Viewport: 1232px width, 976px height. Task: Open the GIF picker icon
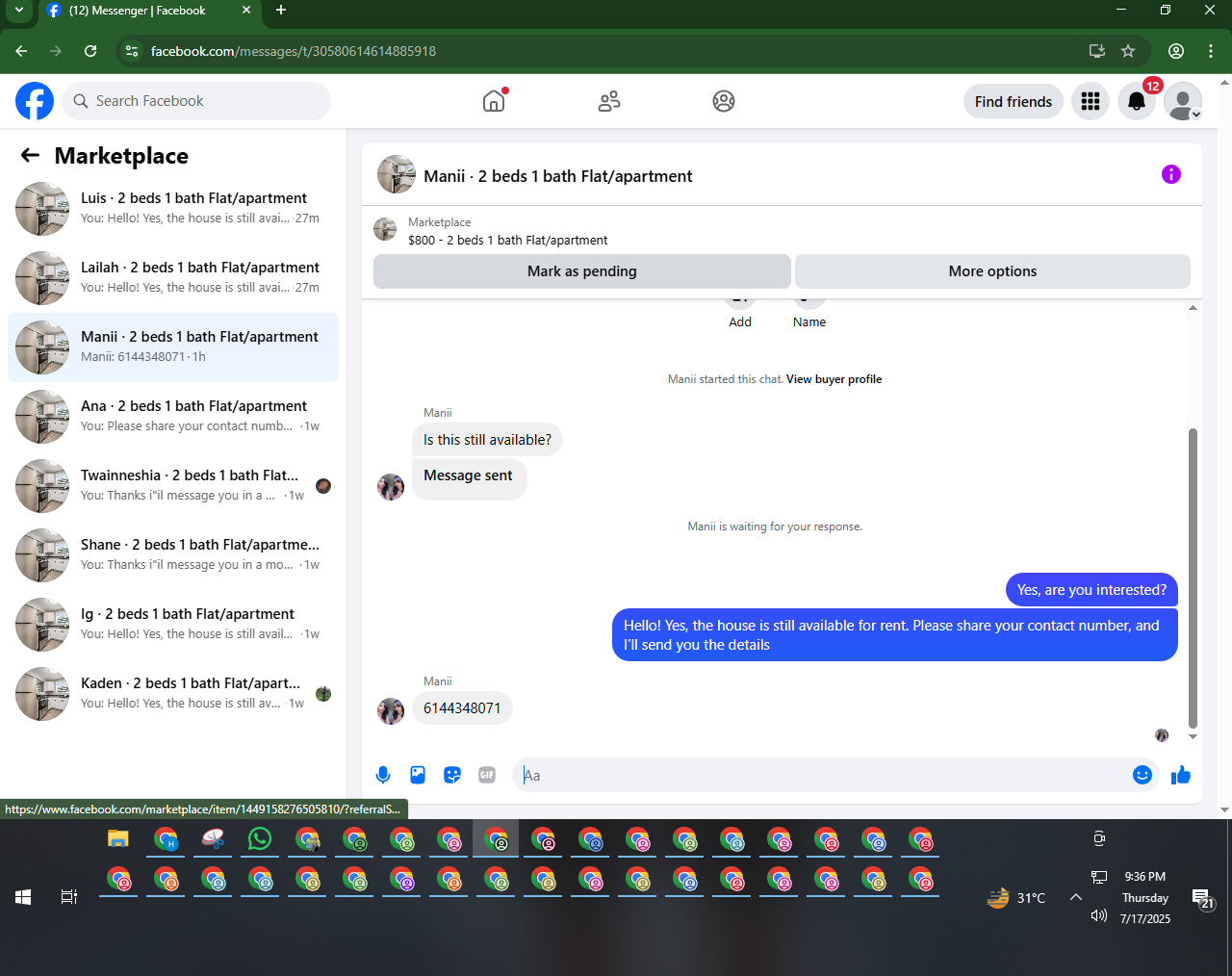click(487, 775)
